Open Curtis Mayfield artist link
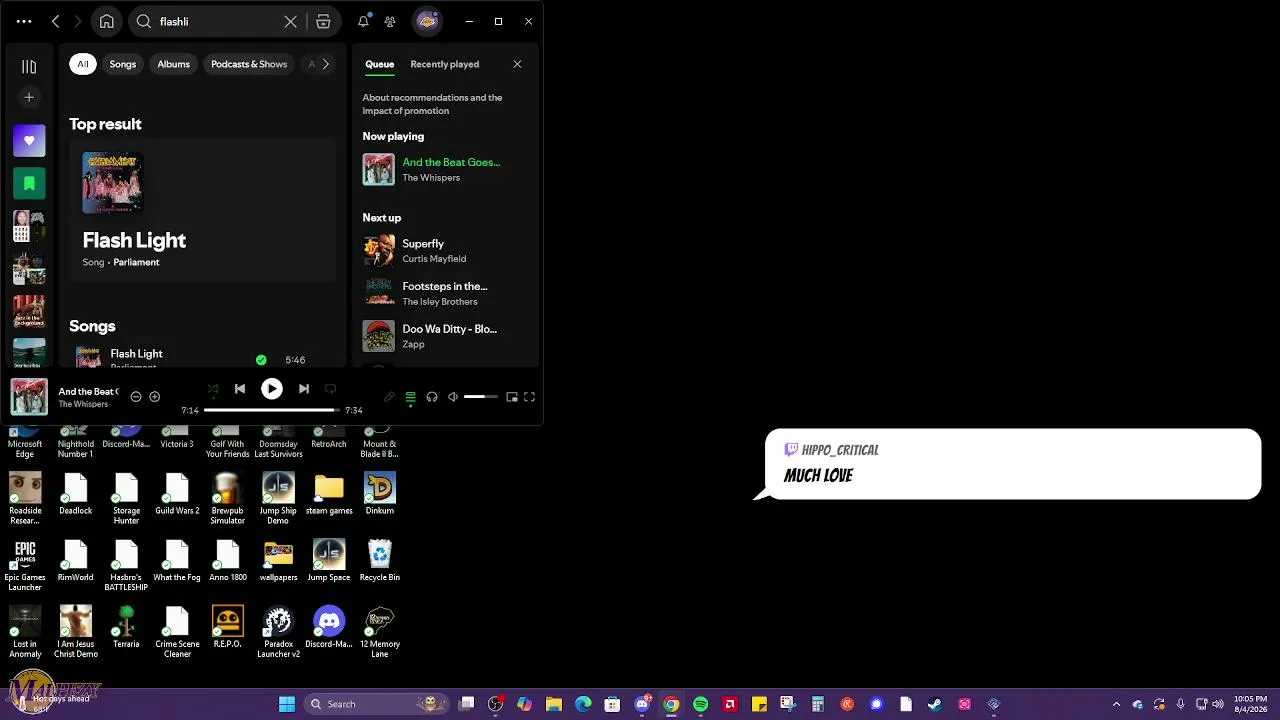Screen dimensions: 1280x720 pyautogui.click(x=434, y=259)
